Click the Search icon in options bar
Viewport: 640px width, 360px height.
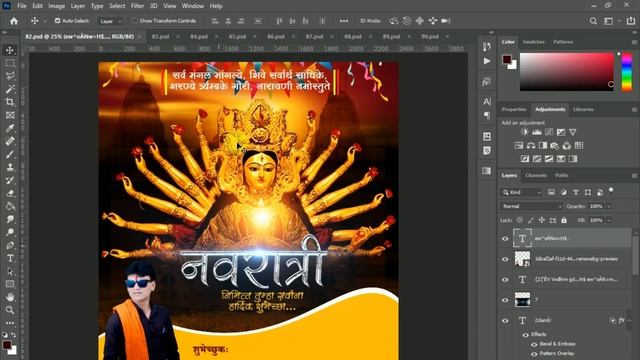tap(593, 21)
